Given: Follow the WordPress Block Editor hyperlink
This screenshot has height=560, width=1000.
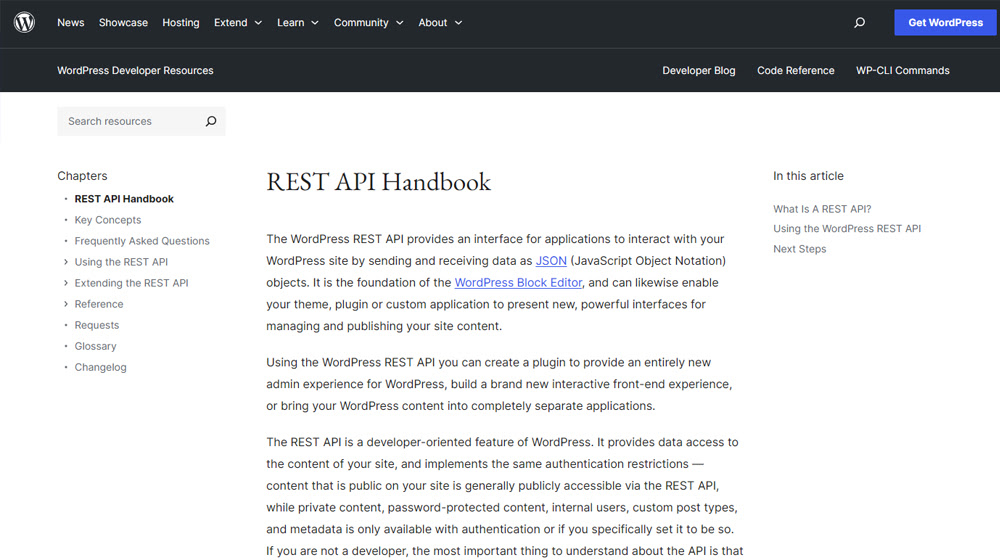Looking at the screenshot, I should [x=518, y=283].
